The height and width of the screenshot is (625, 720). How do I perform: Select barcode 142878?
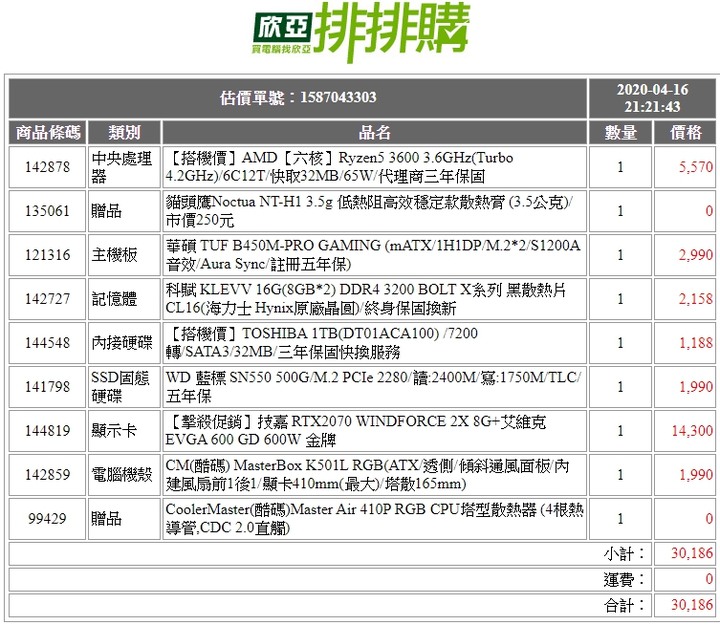click(x=48, y=167)
